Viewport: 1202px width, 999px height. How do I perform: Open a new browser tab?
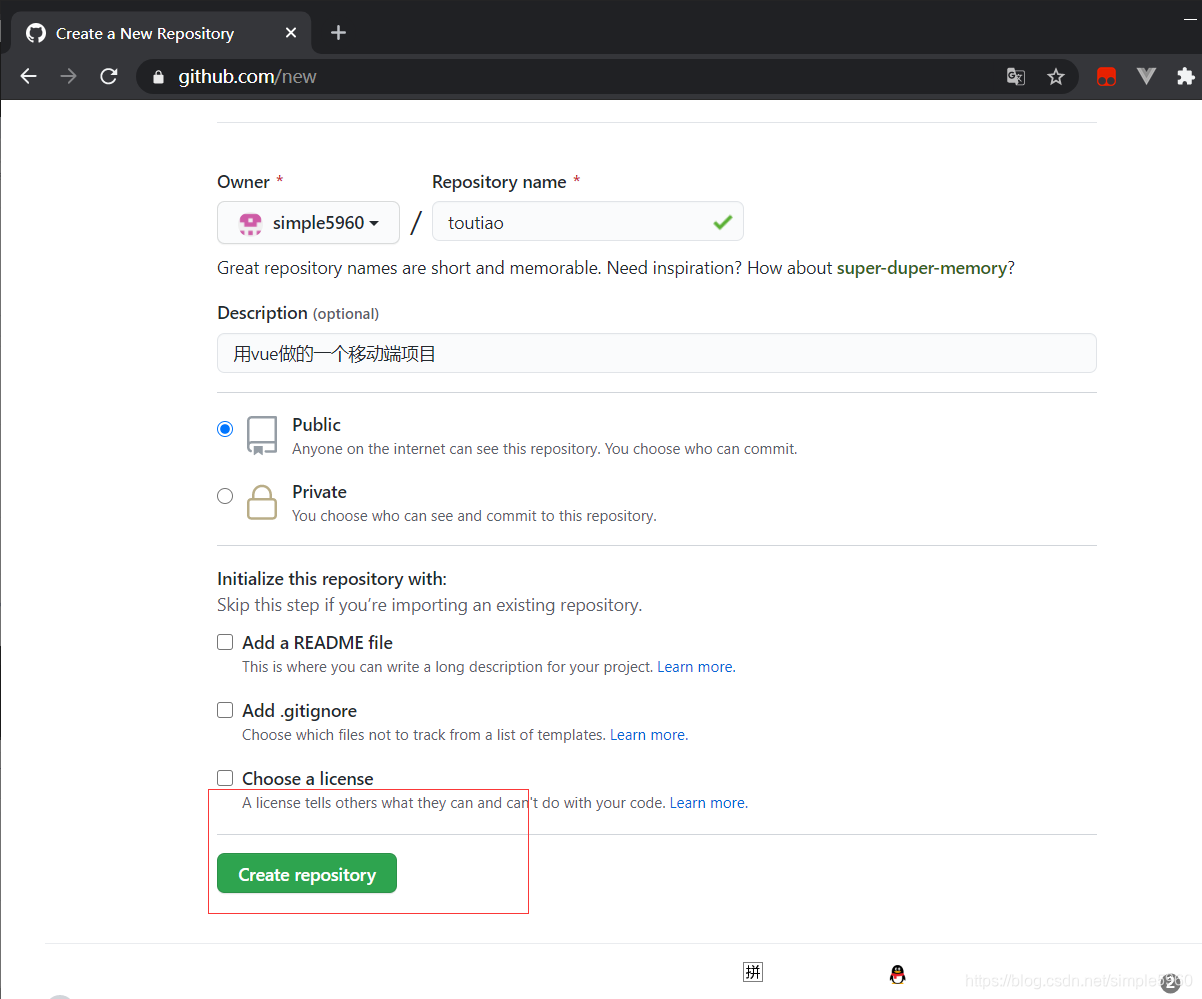338,33
